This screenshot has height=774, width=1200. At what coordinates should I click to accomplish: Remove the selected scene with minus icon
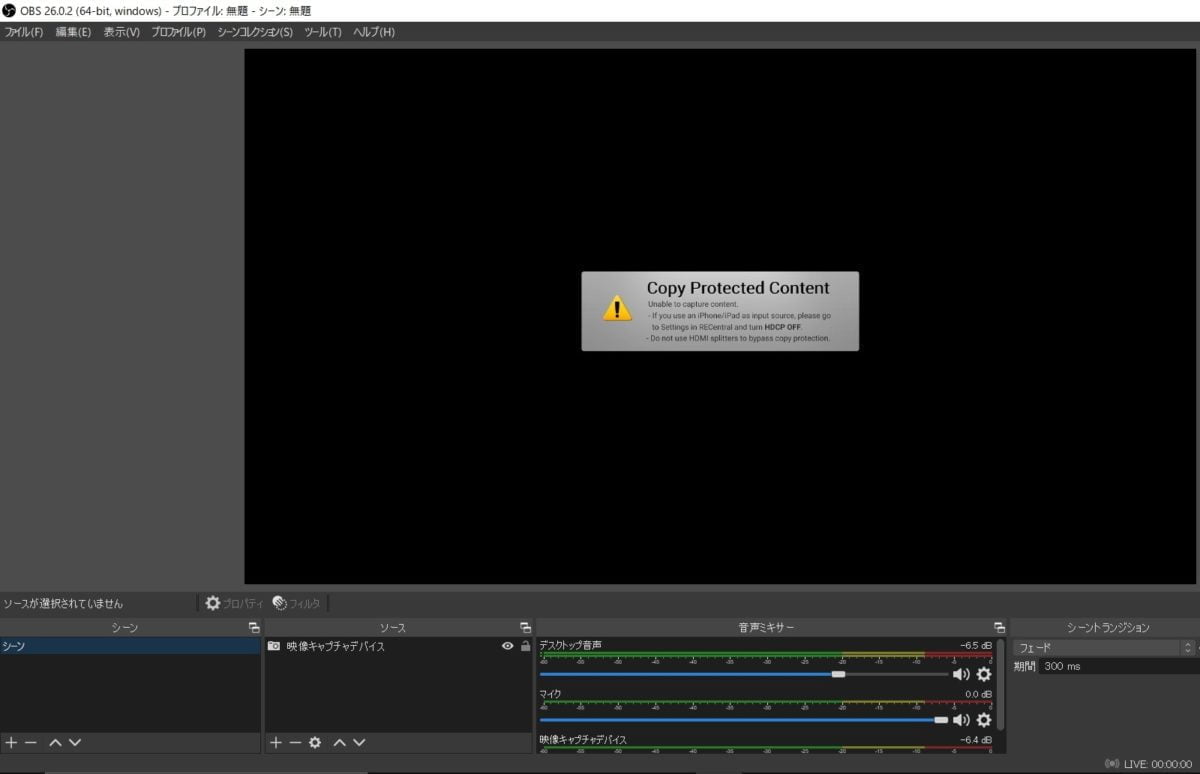31,742
